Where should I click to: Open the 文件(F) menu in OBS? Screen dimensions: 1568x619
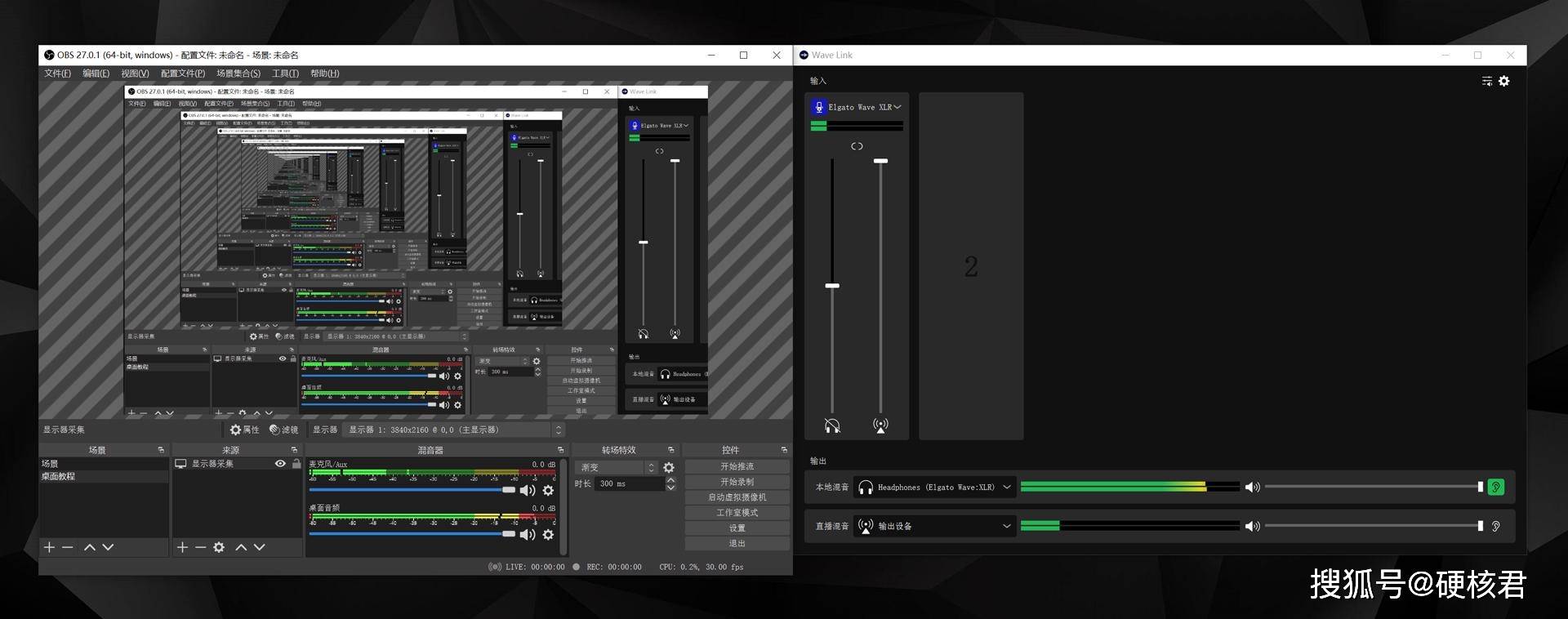tap(57, 73)
